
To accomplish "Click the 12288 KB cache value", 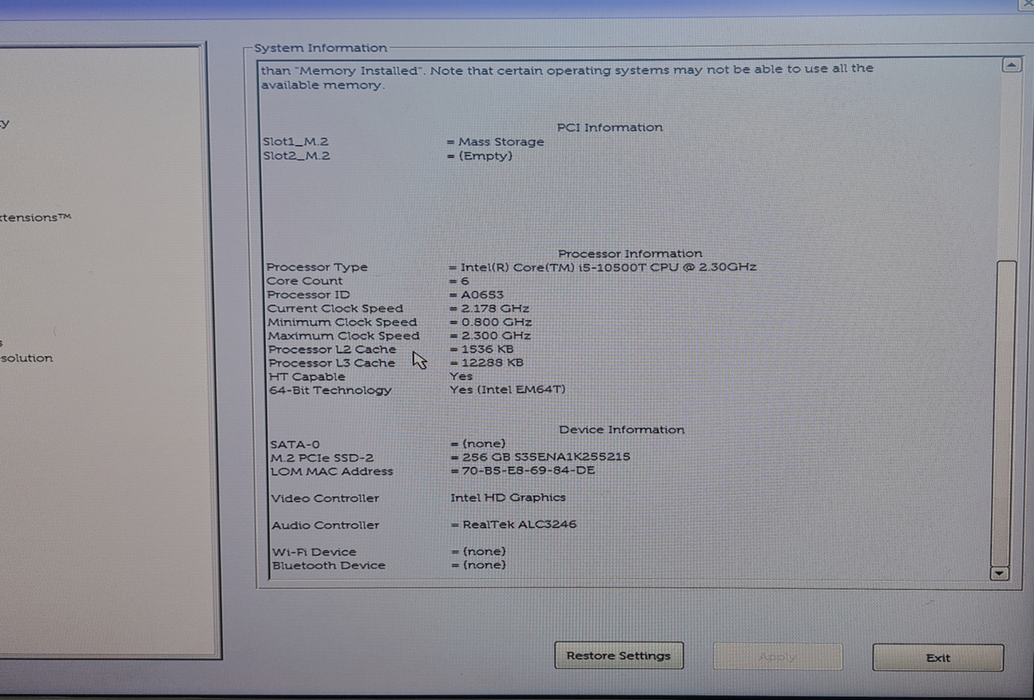I will pos(492,363).
